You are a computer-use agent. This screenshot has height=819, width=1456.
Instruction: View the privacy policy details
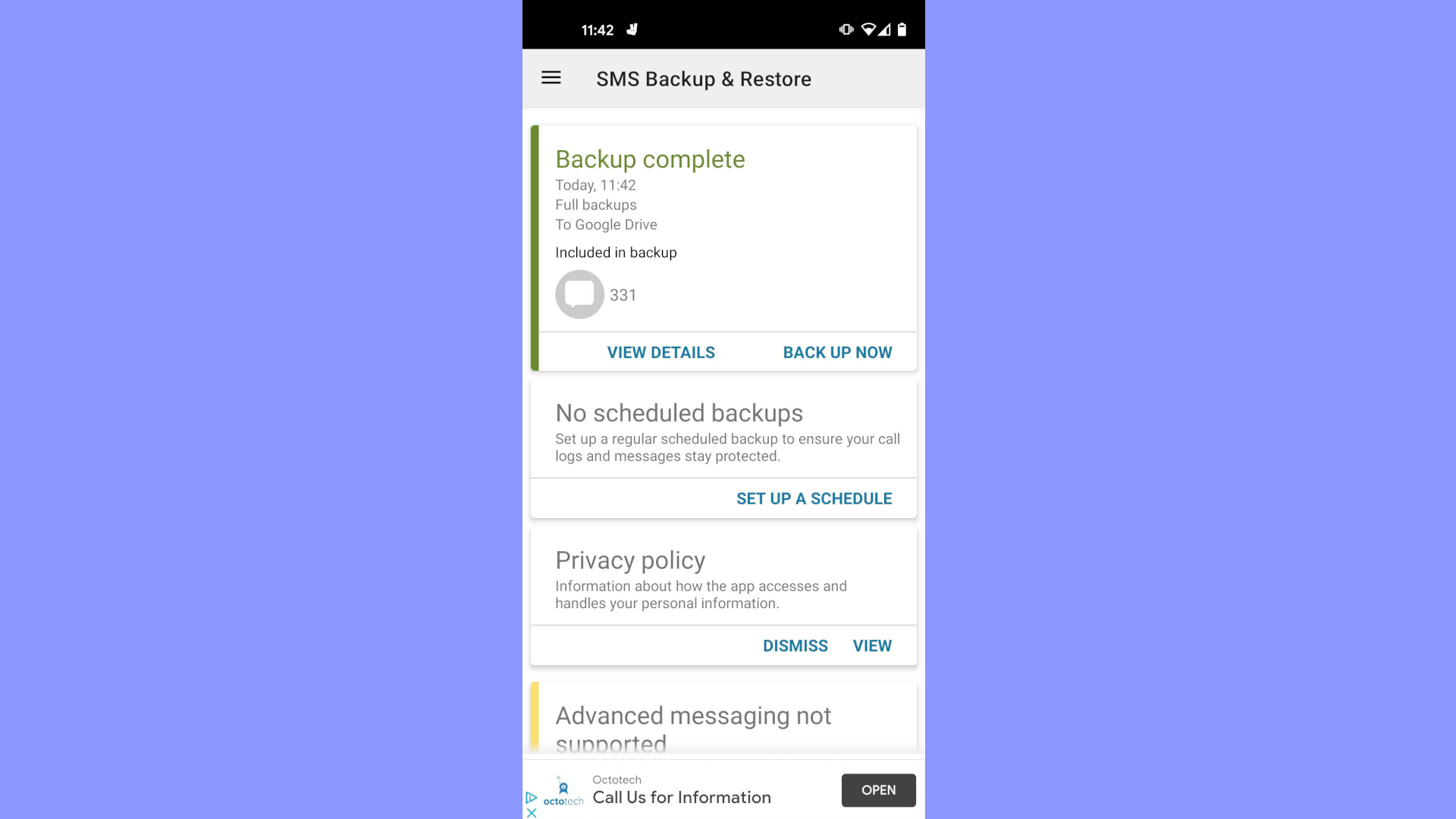tap(871, 645)
